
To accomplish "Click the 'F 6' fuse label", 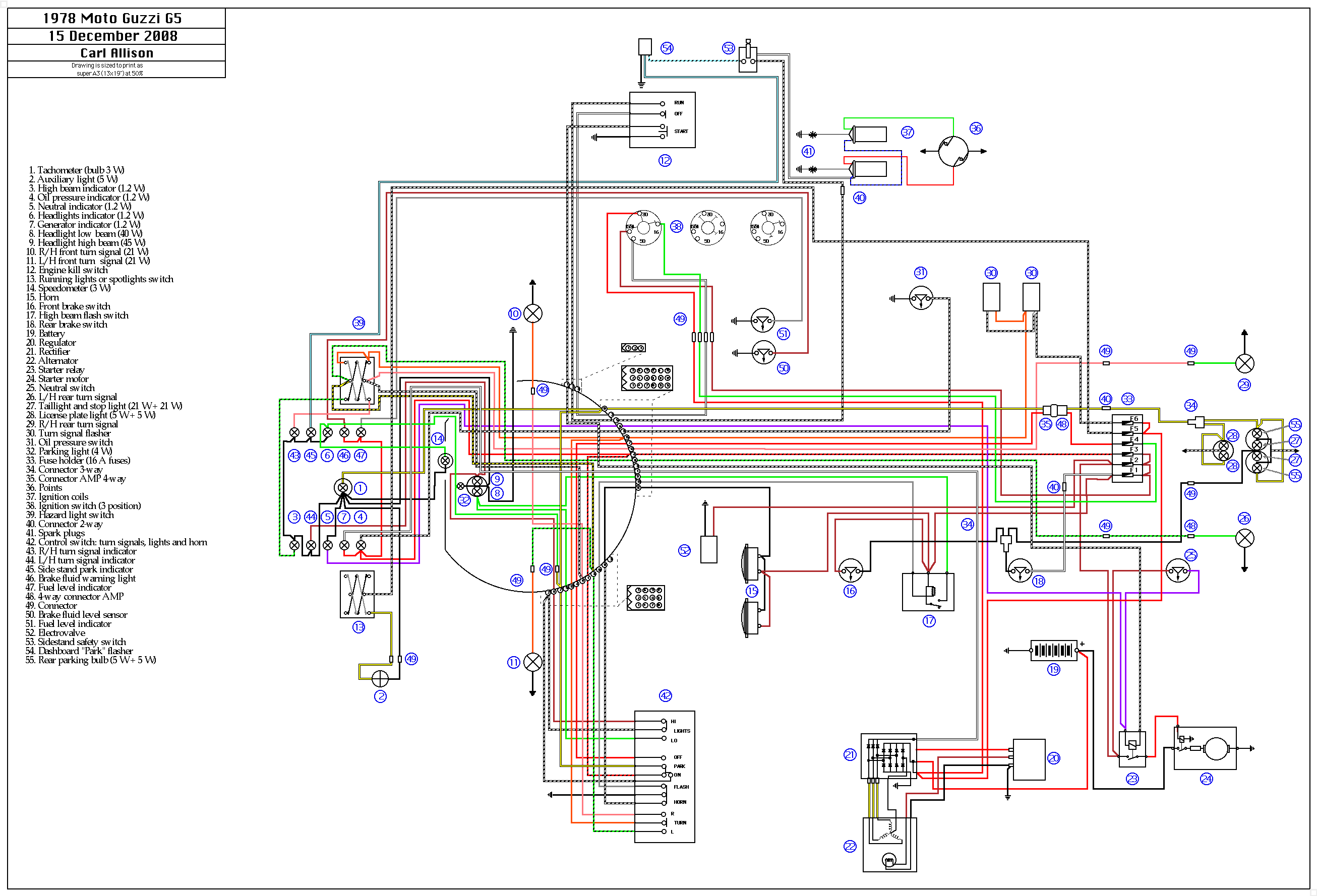I will 1134,419.
